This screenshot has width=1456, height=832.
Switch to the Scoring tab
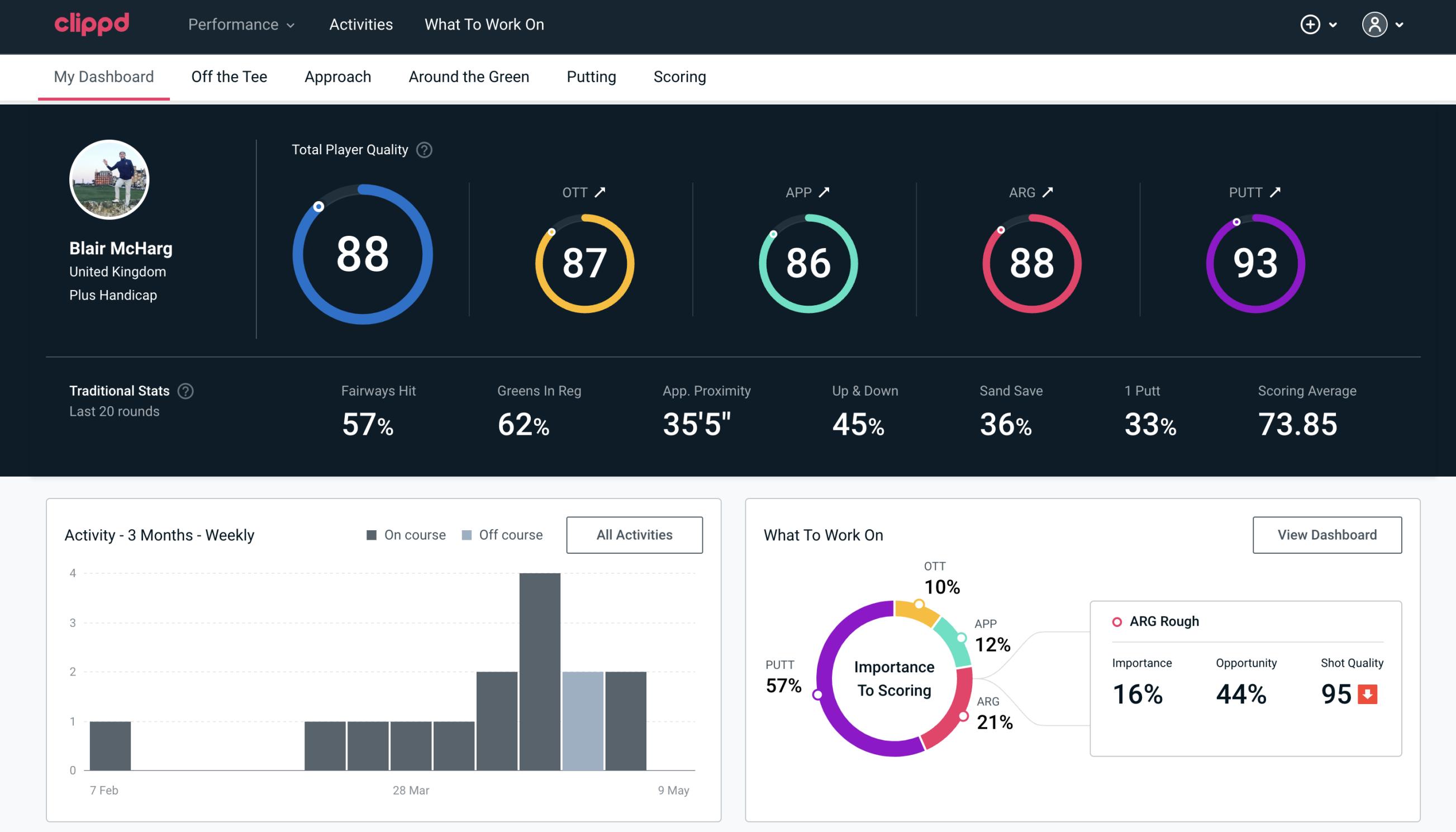[x=679, y=76]
